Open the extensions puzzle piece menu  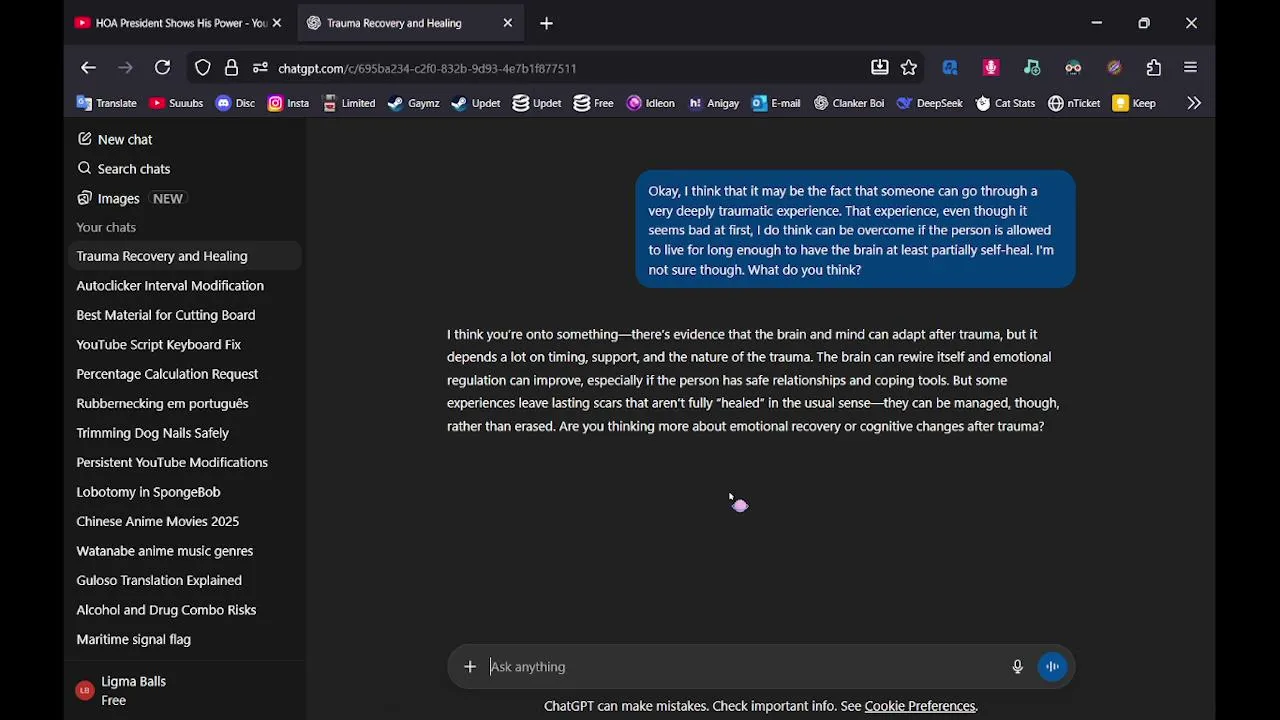tap(1154, 68)
